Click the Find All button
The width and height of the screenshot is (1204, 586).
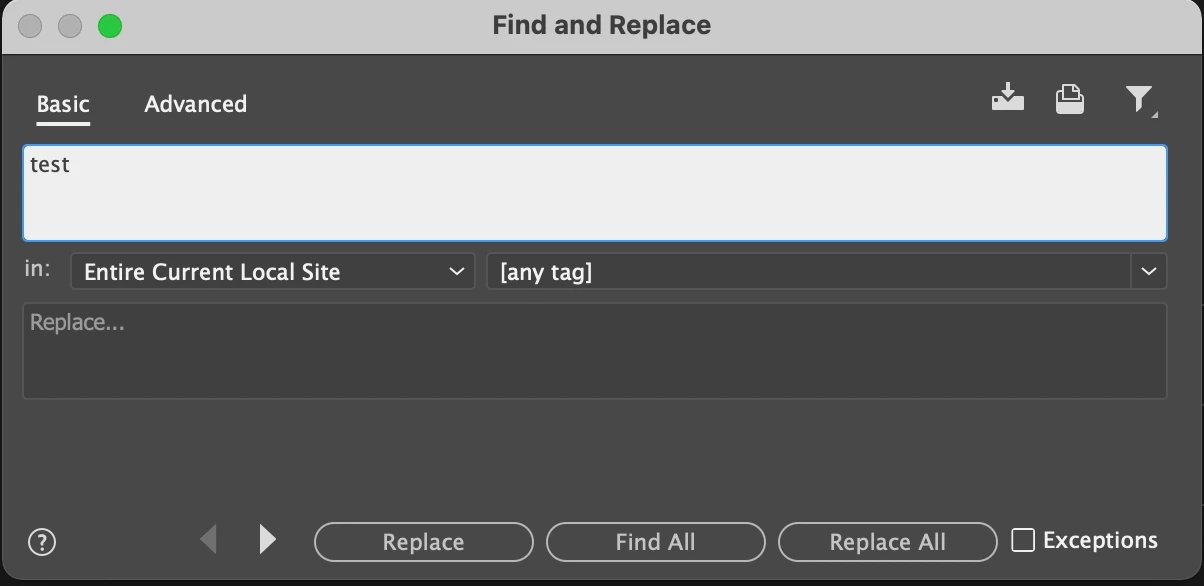pyautogui.click(x=656, y=542)
